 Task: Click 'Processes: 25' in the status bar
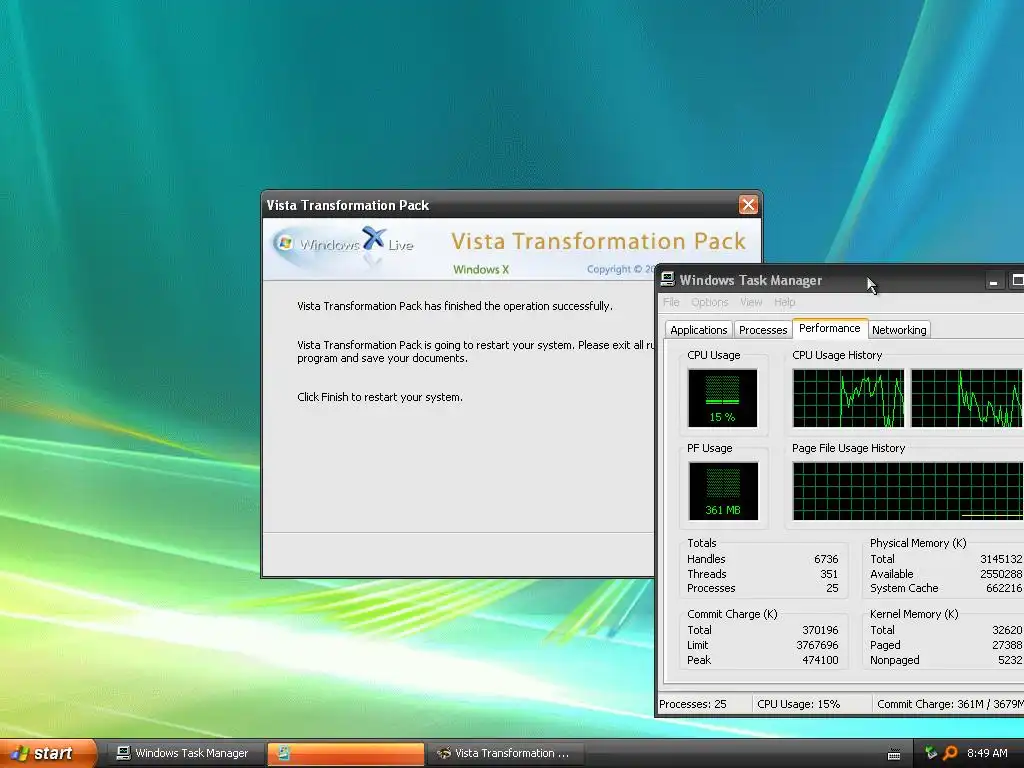692,704
